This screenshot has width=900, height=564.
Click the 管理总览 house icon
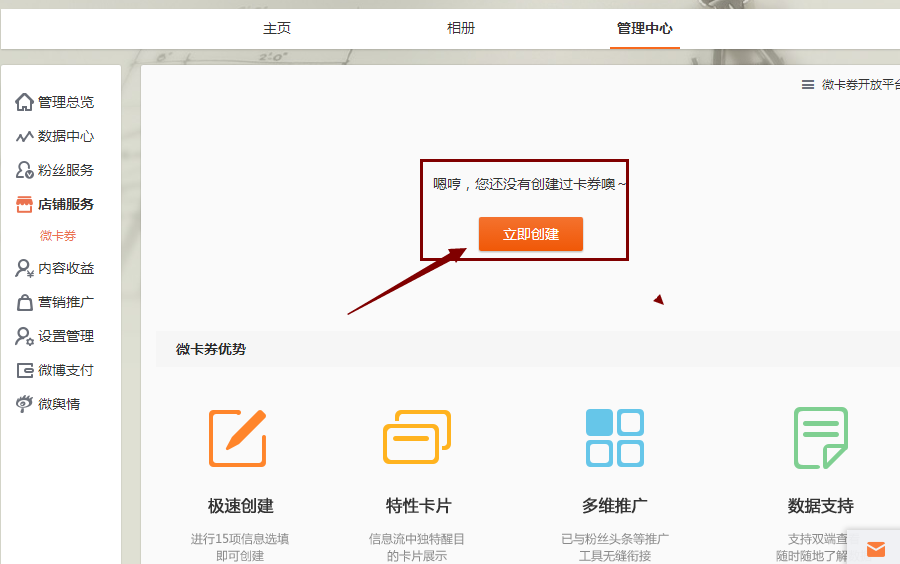pos(25,102)
